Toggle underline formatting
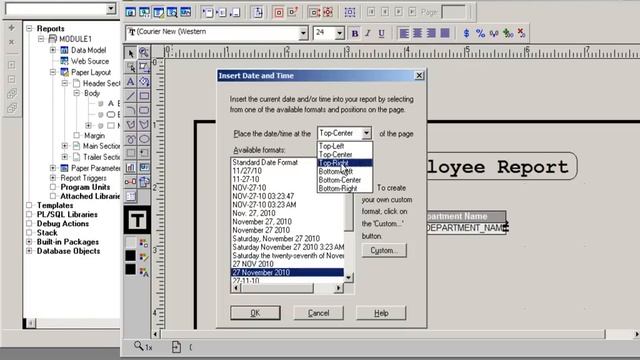Viewport: 640px width, 360px height. (381, 33)
